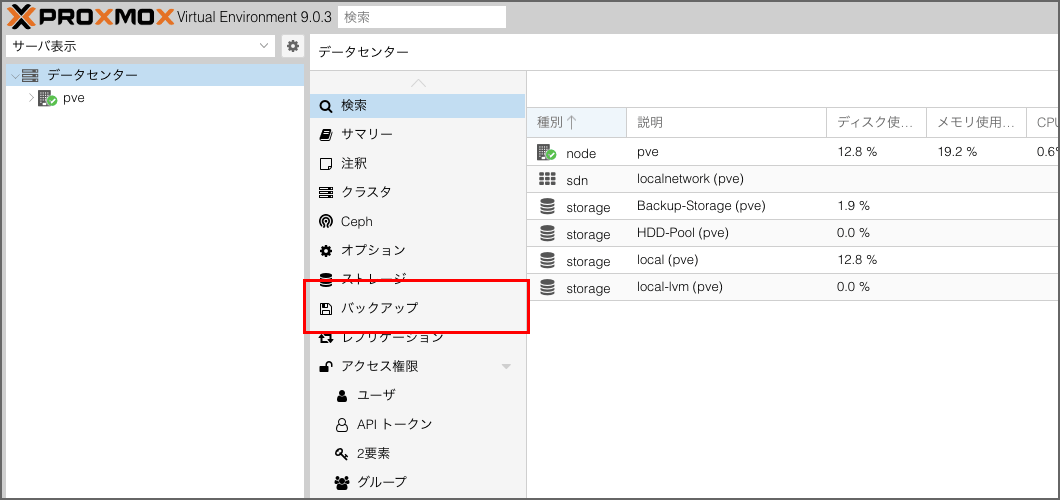Collapse the データセンター tree node
The width and height of the screenshot is (1060, 500).
click(x=13, y=76)
